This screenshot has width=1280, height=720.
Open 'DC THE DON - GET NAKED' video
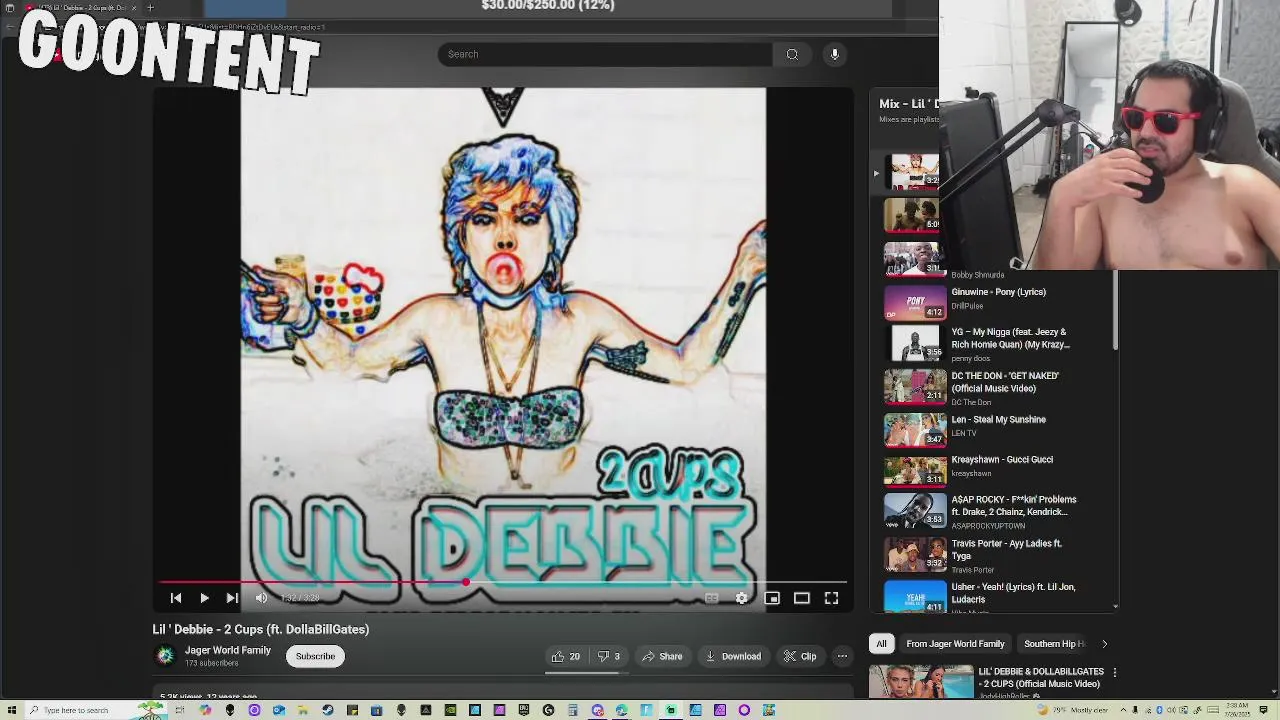(x=1005, y=382)
